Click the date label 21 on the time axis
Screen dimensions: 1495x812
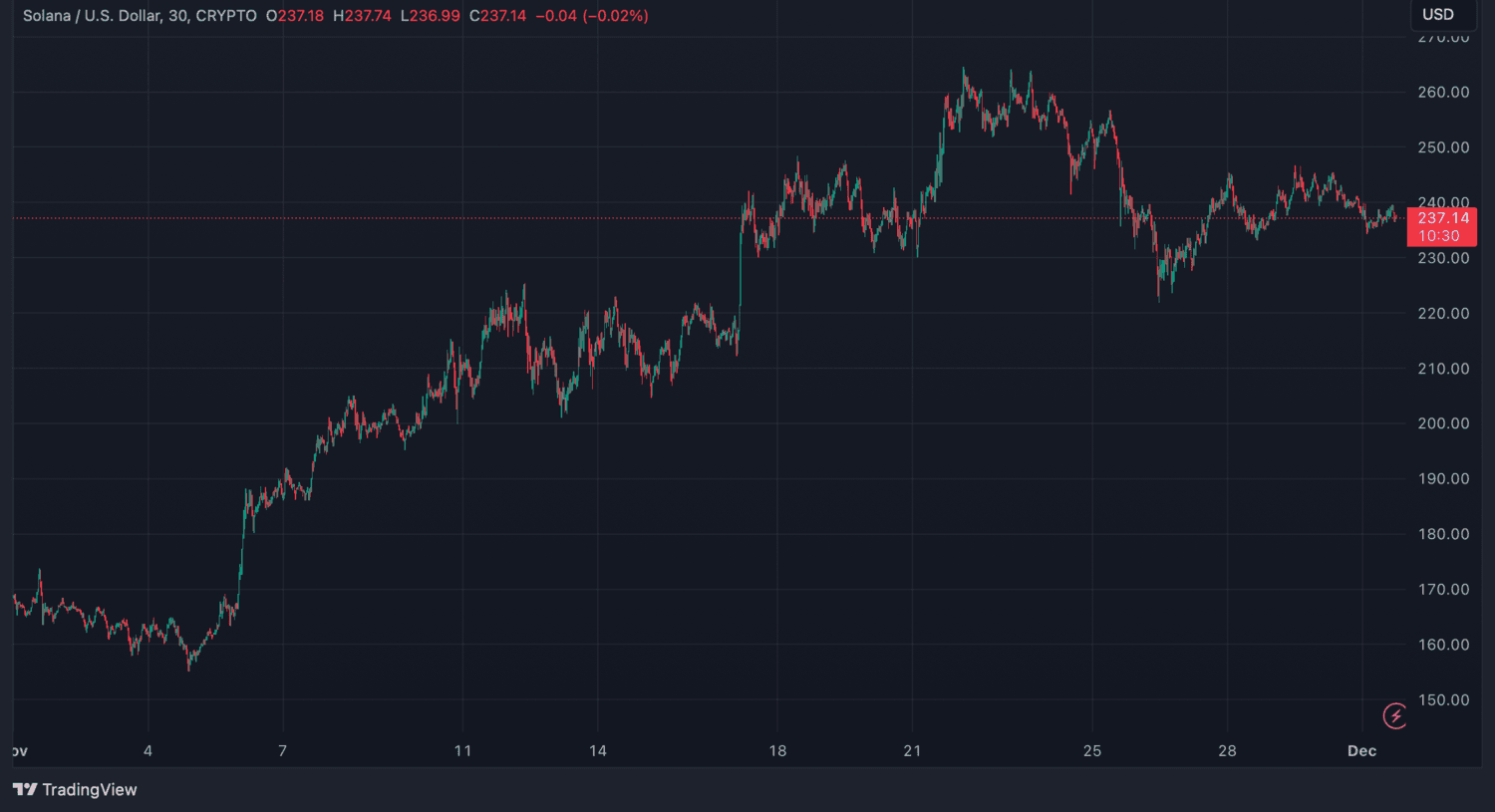[912, 751]
